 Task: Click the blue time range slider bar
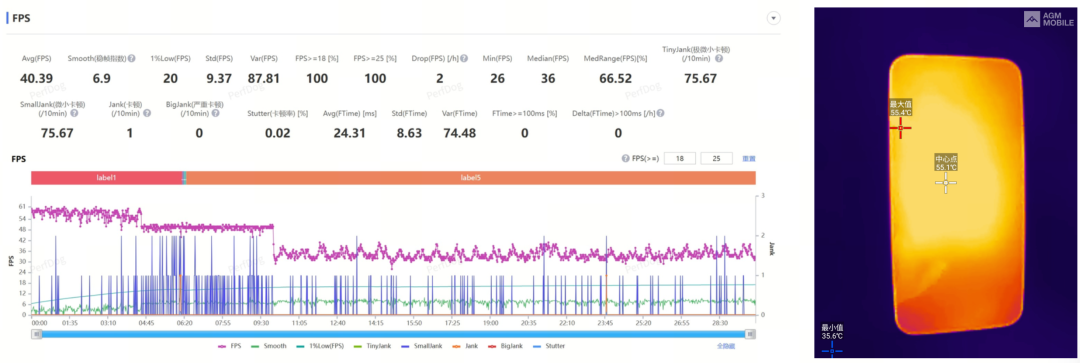393,333
